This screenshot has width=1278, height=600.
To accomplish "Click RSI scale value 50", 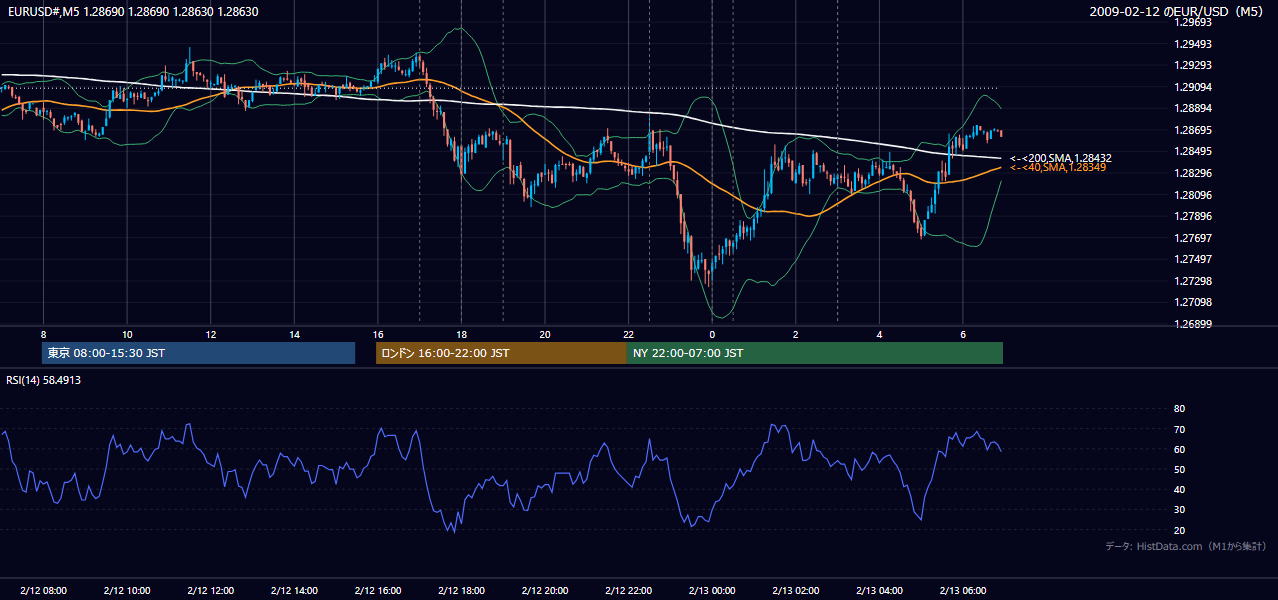I will point(1179,469).
